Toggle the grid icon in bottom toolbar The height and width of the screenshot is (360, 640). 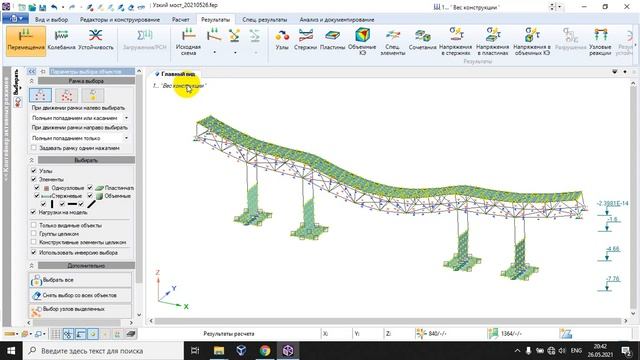(x=56, y=334)
